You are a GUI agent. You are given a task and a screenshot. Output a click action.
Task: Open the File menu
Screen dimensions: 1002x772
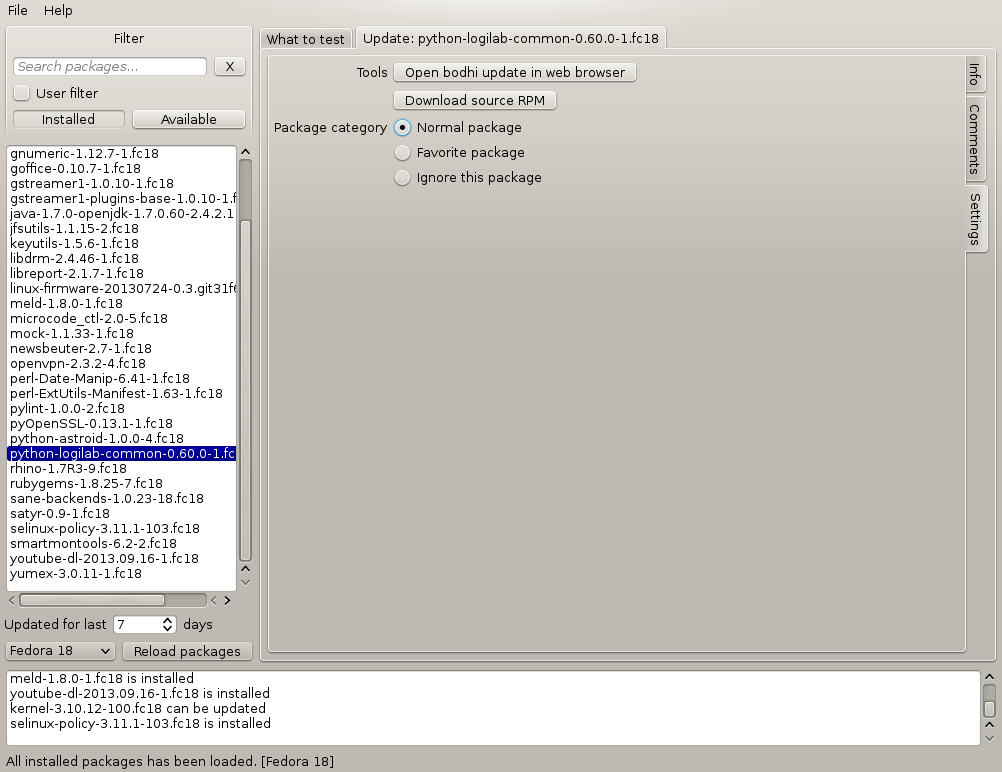tap(17, 10)
